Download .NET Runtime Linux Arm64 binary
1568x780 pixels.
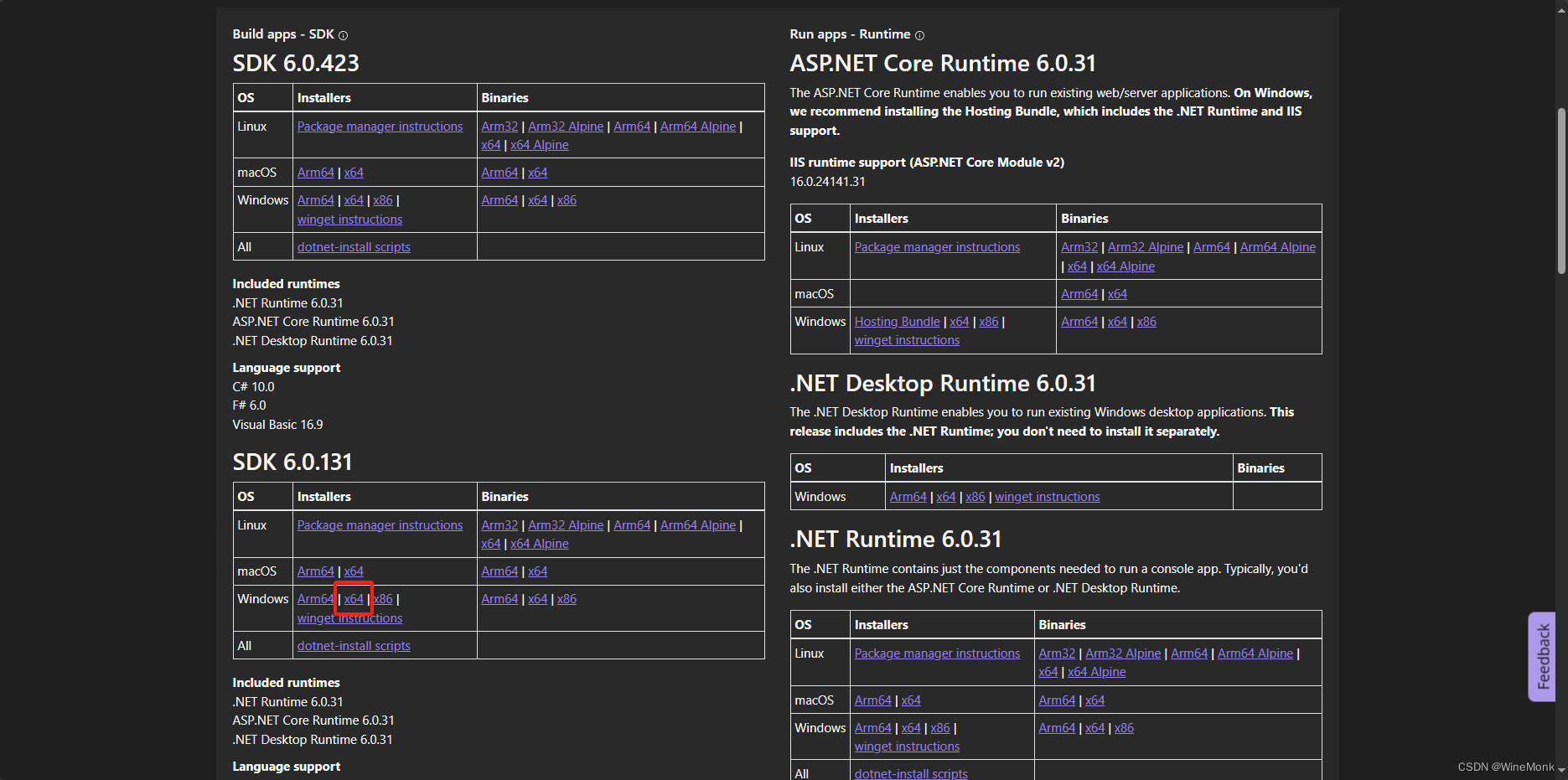tap(1189, 653)
